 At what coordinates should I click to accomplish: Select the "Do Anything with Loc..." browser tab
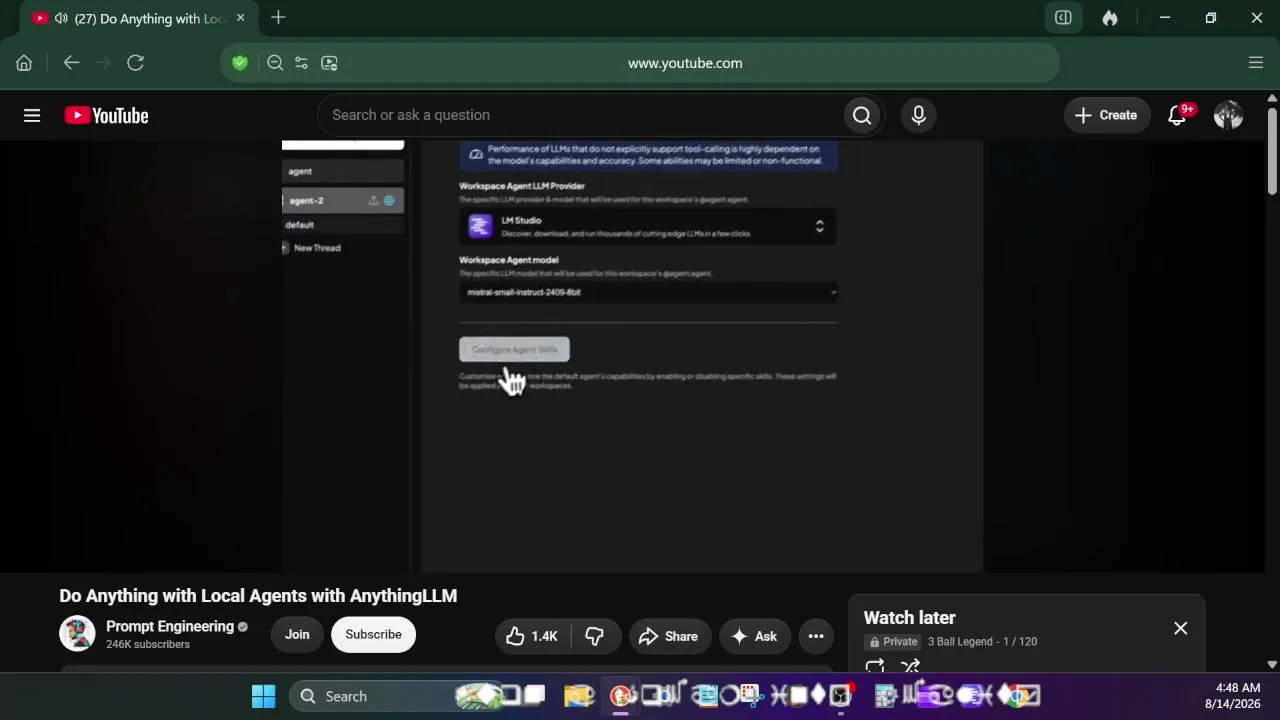point(139,18)
